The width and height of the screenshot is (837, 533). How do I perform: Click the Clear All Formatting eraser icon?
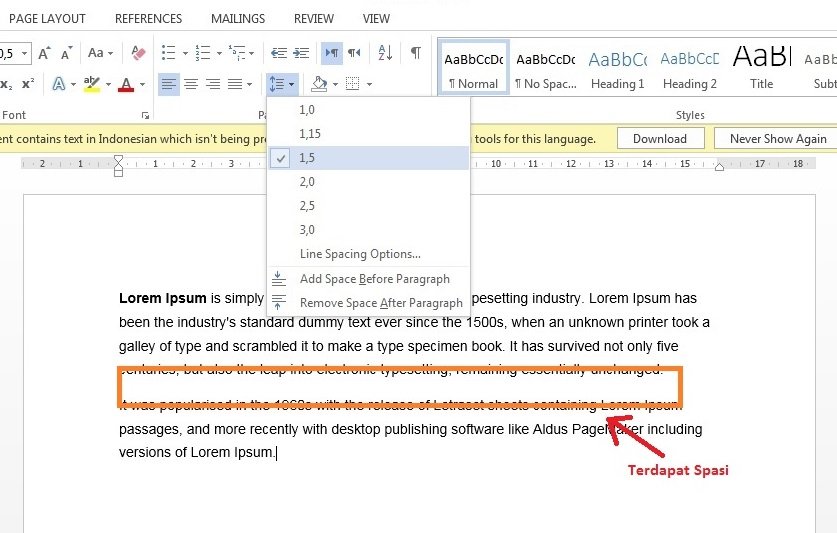[139, 53]
